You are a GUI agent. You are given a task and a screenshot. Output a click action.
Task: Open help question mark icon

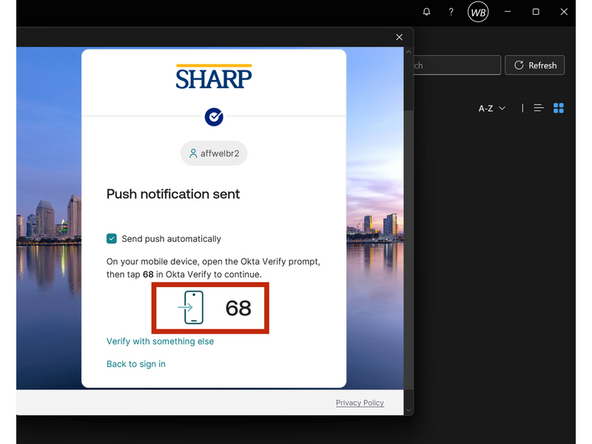pyautogui.click(x=451, y=12)
